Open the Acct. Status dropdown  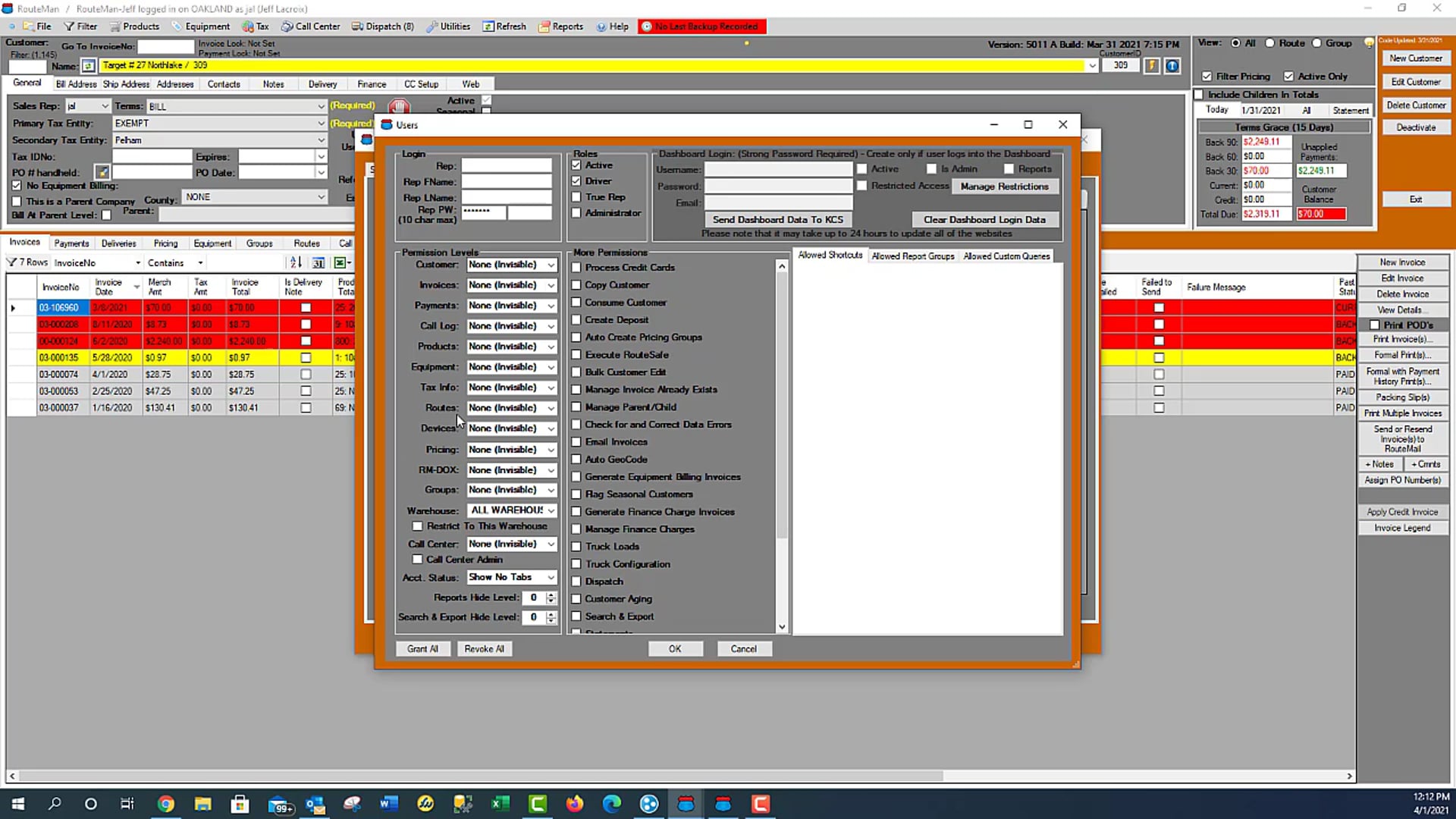[551, 577]
